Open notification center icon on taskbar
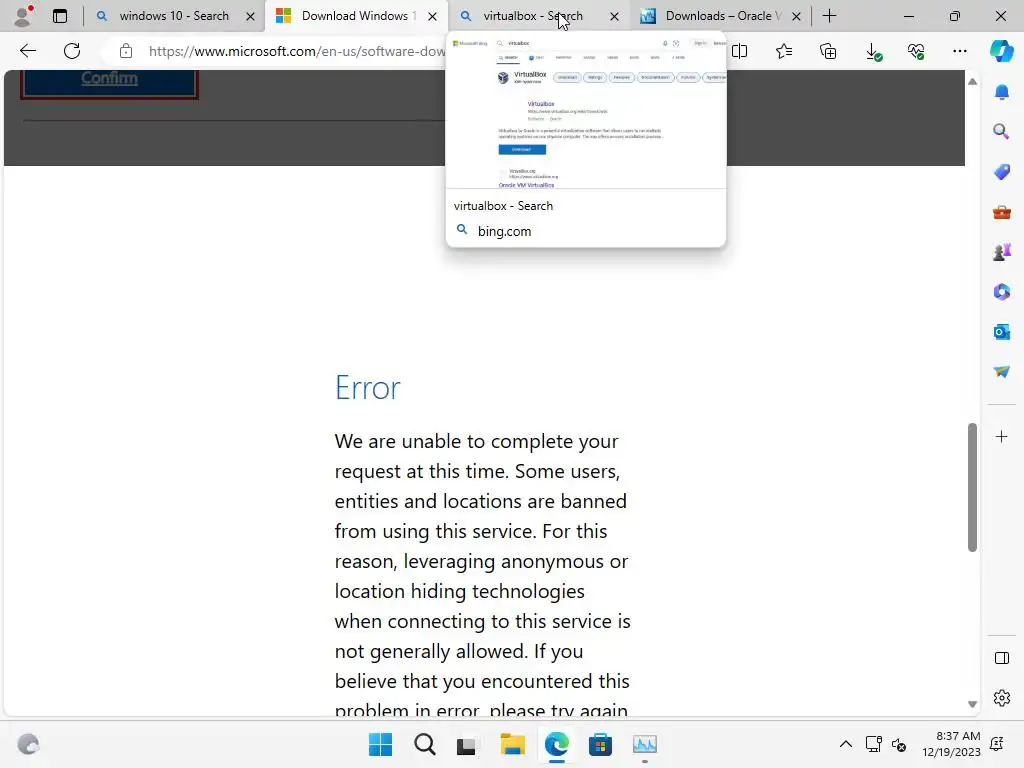Viewport: 1024px width, 768px height. coord(997,744)
